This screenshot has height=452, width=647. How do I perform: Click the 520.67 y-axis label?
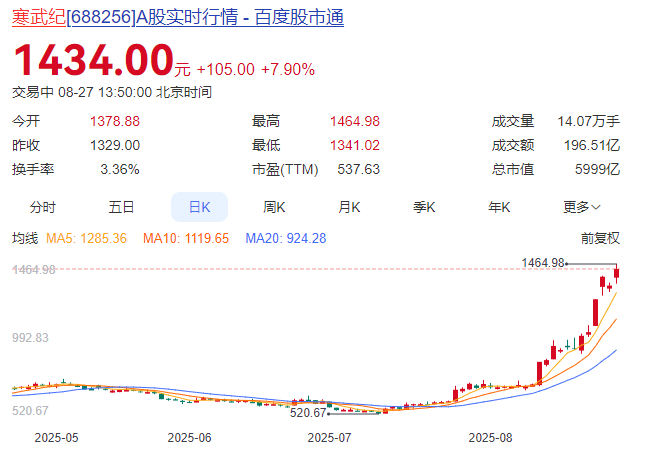(30, 410)
